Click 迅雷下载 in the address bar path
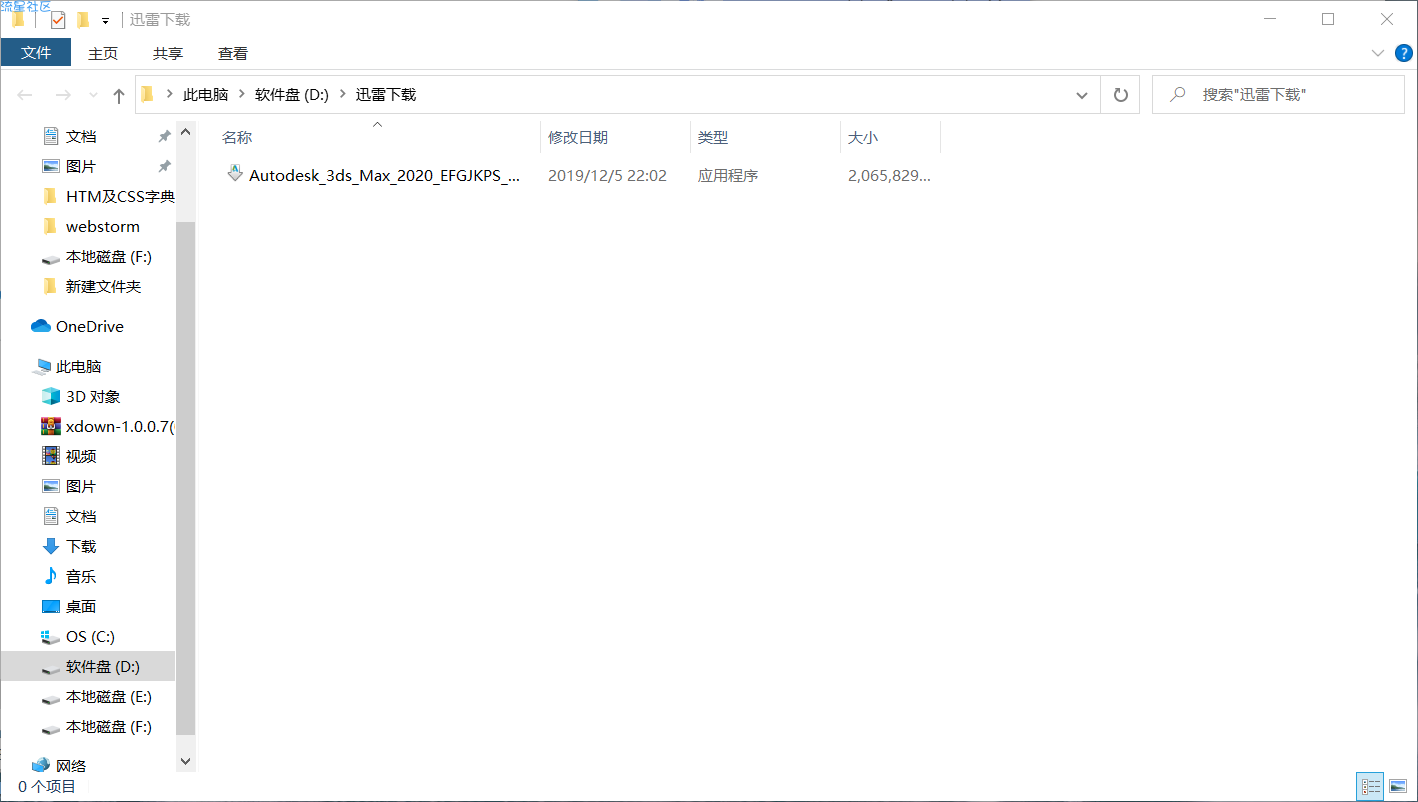Image resolution: width=1418 pixels, height=802 pixels. [386, 95]
